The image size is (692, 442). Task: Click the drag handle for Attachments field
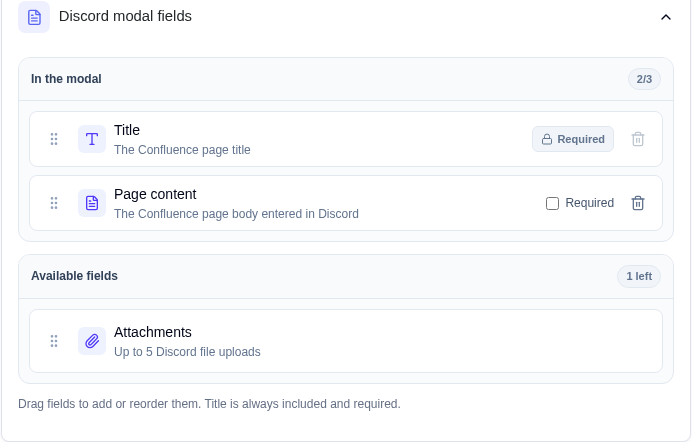[x=54, y=341]
